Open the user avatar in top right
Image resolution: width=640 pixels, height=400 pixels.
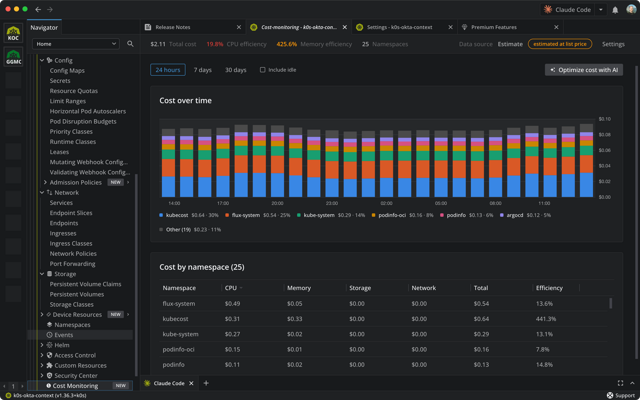[x=631, y=9]
